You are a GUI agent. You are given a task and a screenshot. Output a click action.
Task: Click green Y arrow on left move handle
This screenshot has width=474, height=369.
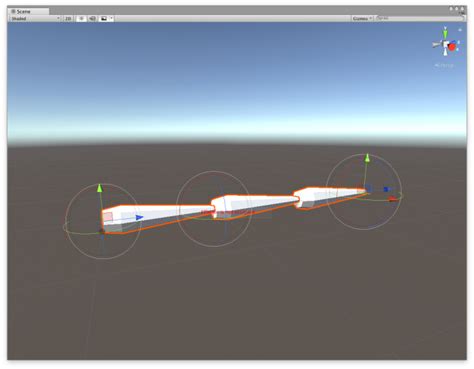coord(100,188)
